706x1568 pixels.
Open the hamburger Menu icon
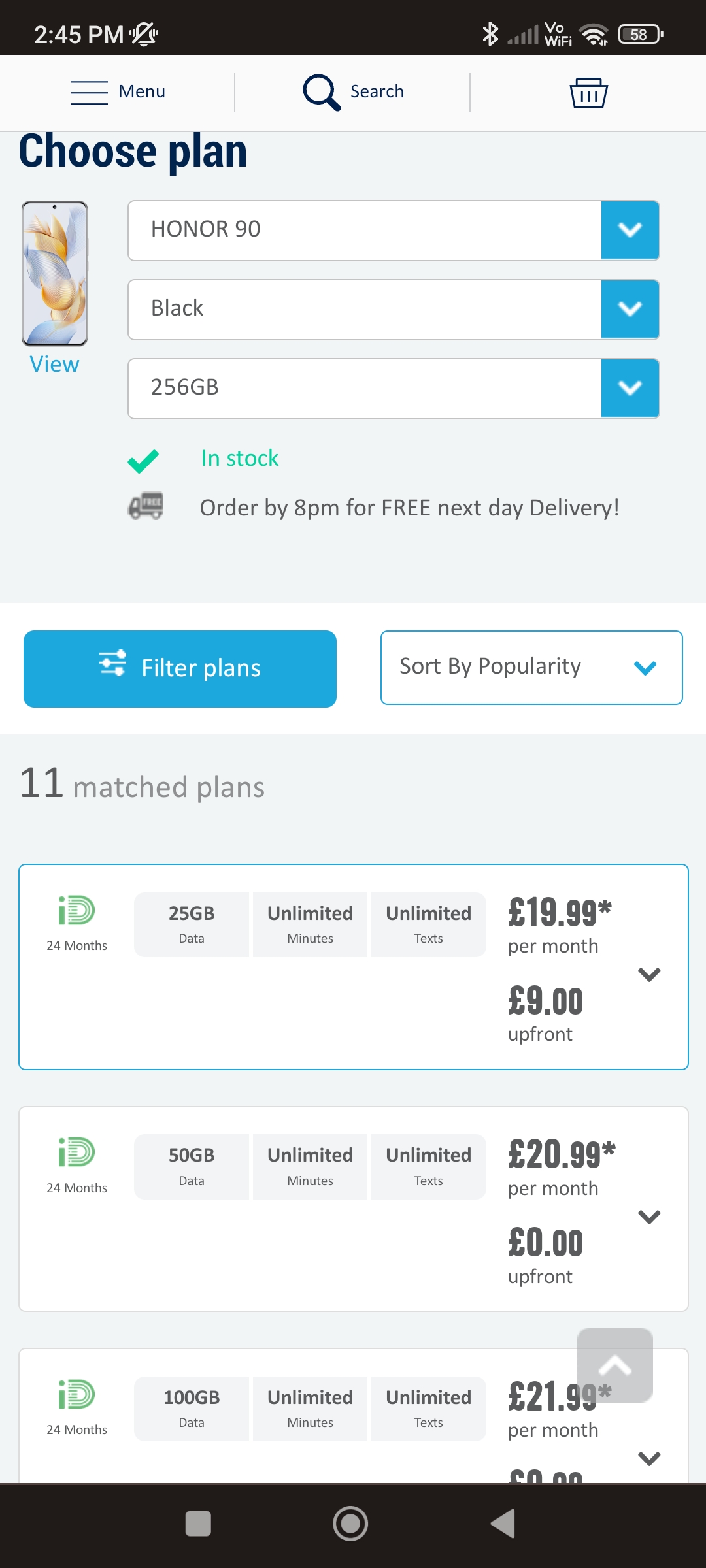[x=89, y=92]
